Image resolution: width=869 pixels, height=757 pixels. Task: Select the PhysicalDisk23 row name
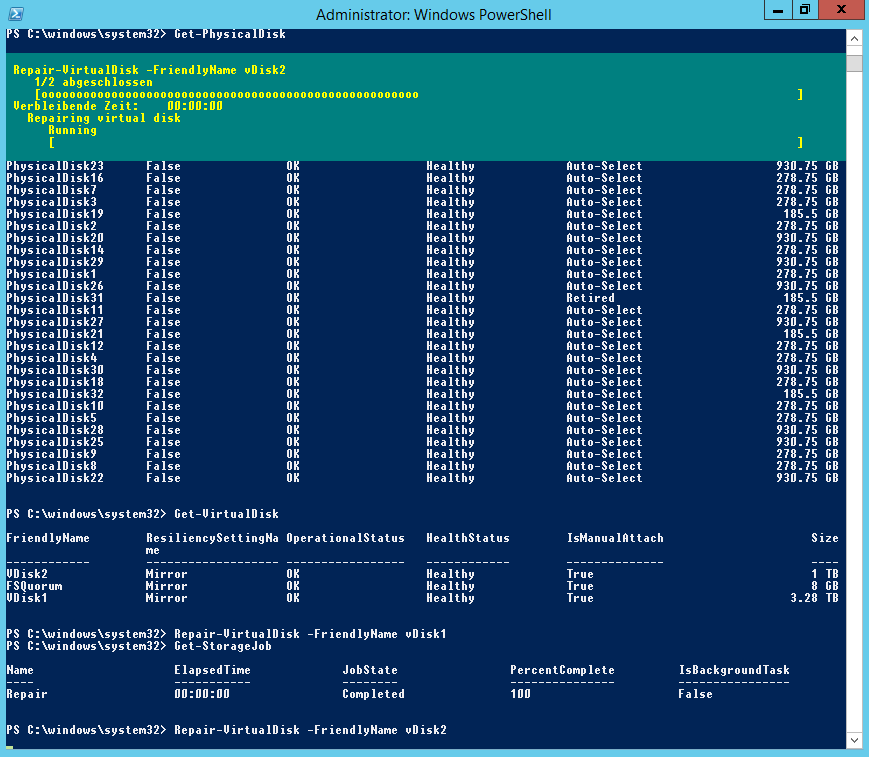click(x=55, y=166)
